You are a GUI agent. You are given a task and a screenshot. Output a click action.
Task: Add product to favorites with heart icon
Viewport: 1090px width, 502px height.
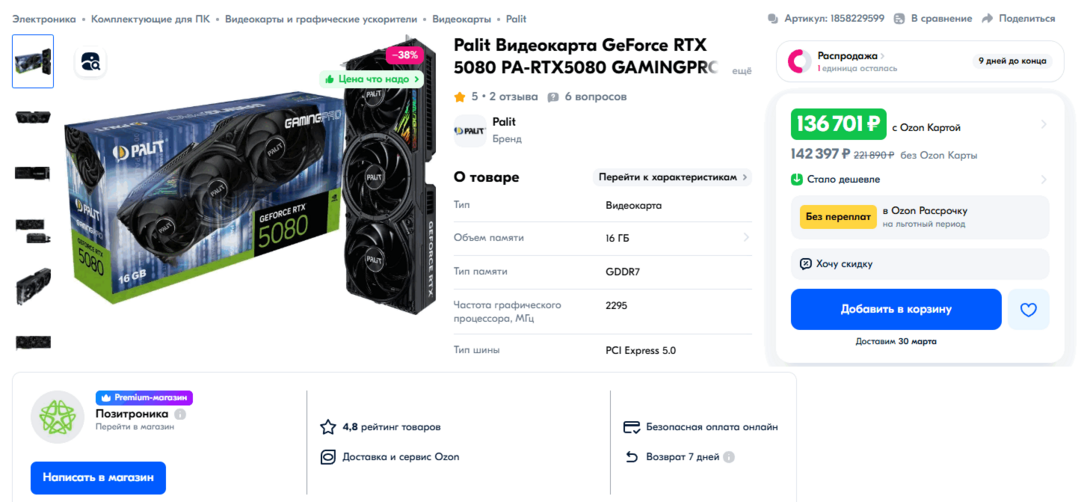pyautogui.click(x=1028, y=310)
